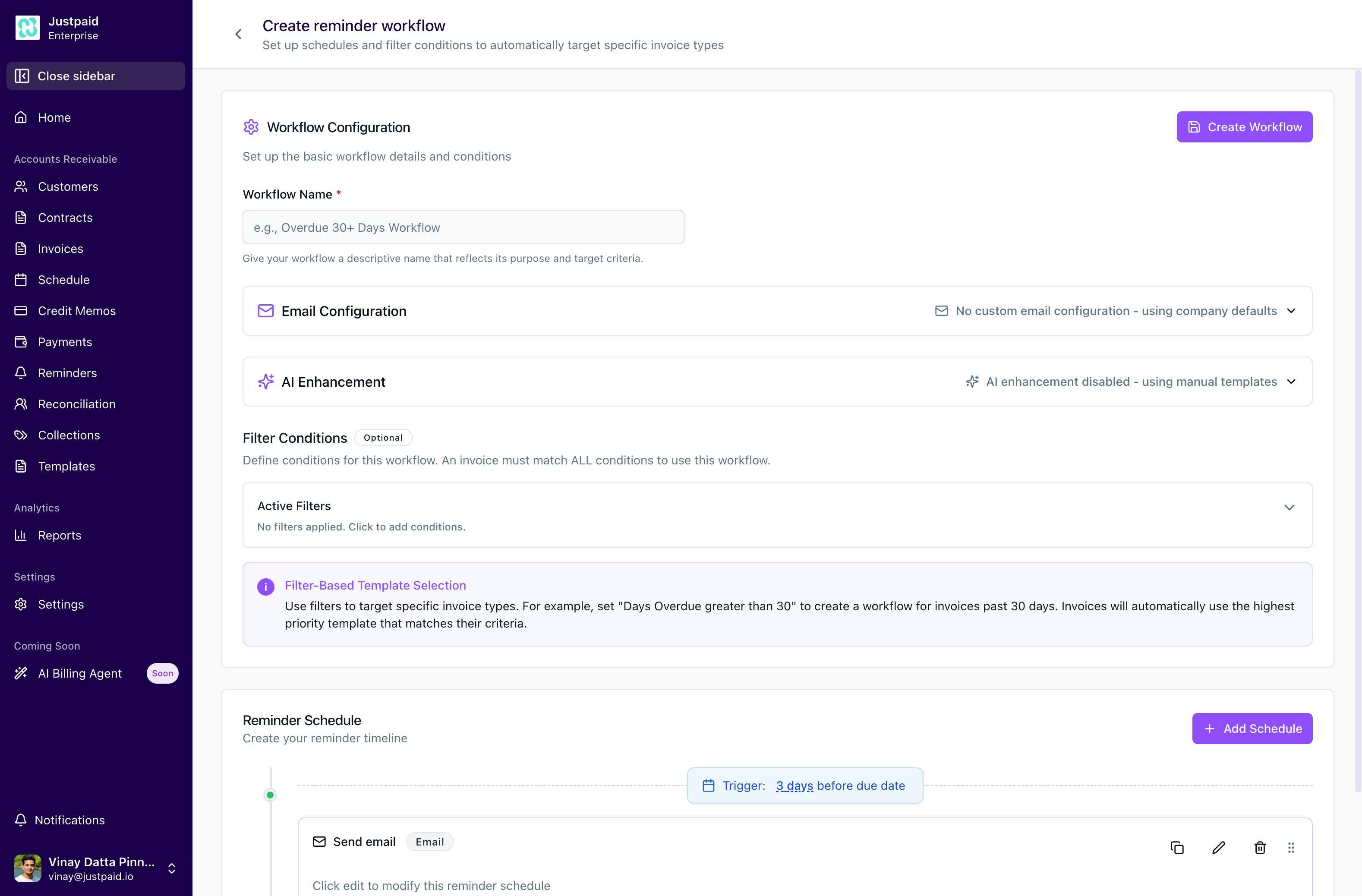
Task: Open Reminders from the bell icon
Action: (21, 372)
